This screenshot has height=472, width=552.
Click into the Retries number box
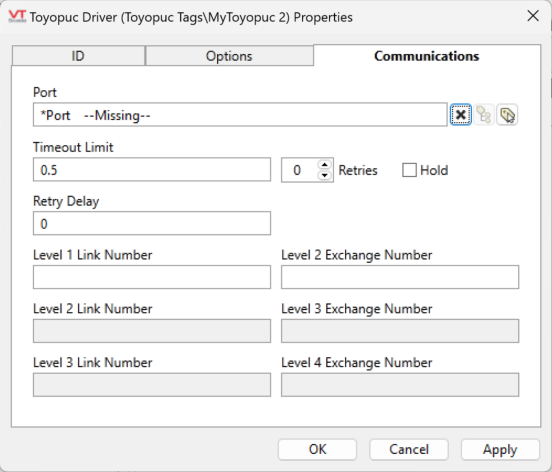click(x=299, y=170)
